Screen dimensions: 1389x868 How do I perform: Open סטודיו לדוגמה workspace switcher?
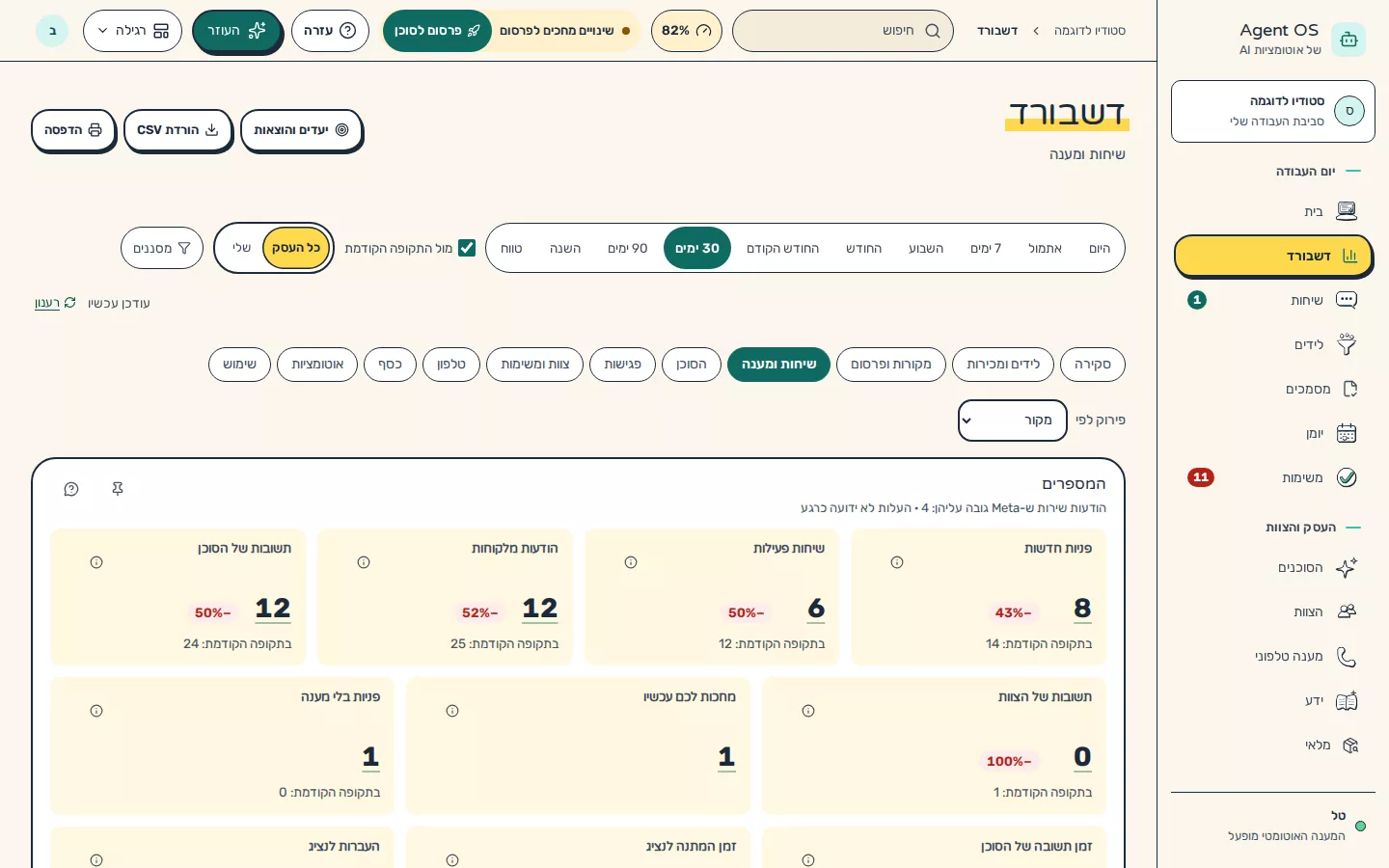[1272, 111]
